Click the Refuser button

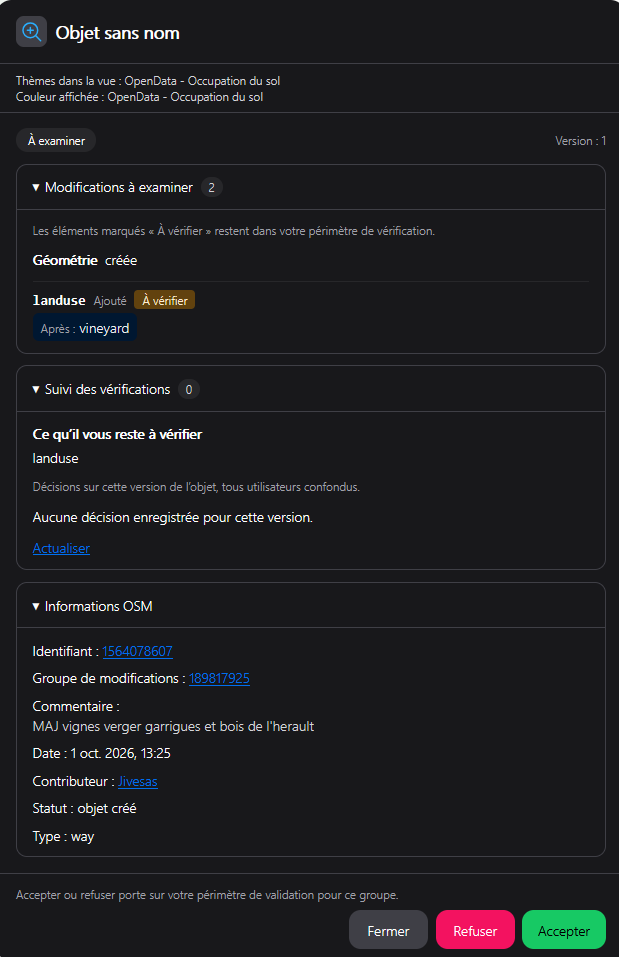click(475, 931)
